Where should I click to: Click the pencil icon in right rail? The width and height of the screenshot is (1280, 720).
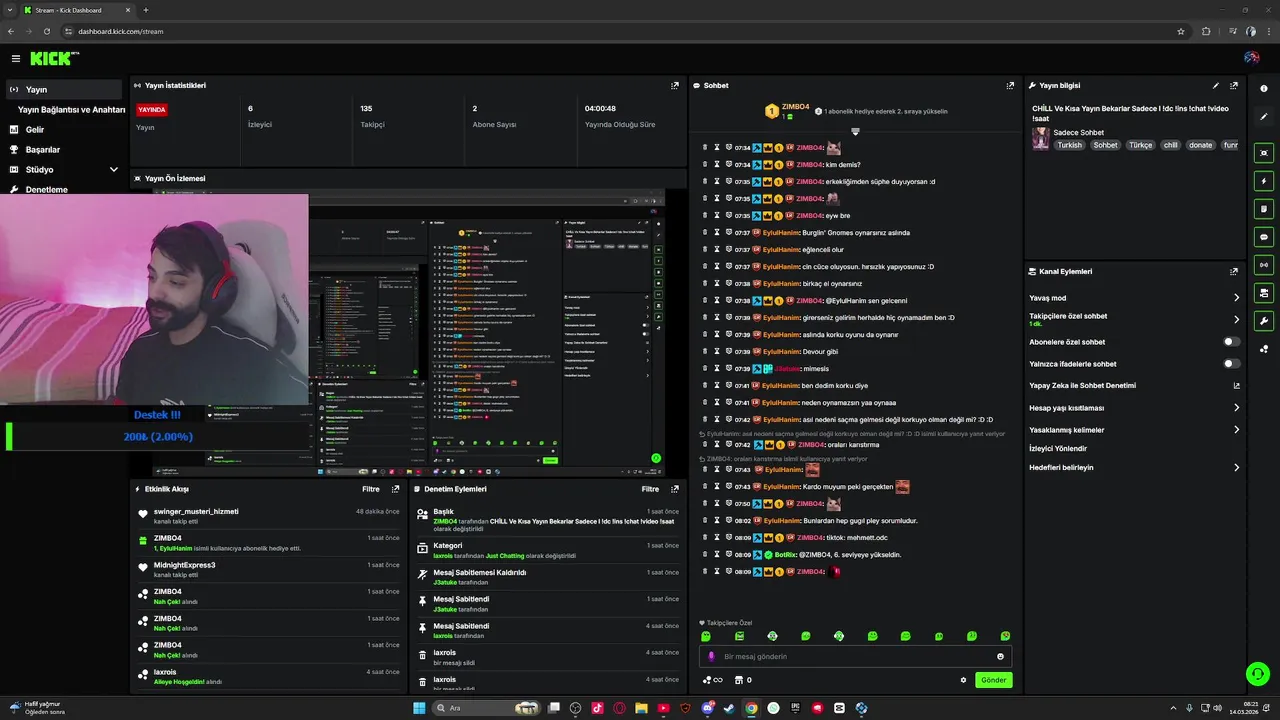(1264, 117)
